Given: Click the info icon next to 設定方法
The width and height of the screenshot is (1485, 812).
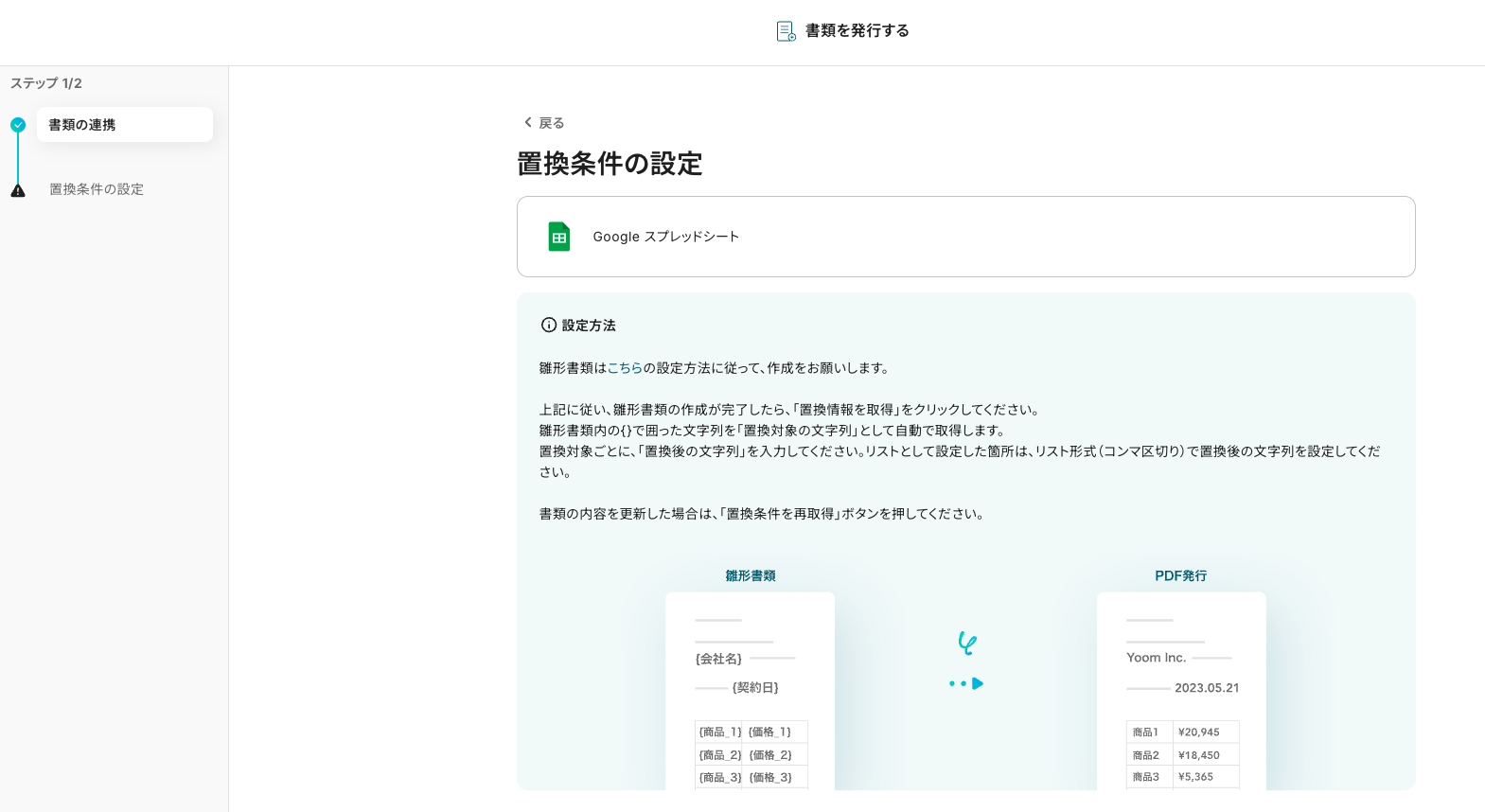Looking at the screenshot, I should (x=549, y=325).
